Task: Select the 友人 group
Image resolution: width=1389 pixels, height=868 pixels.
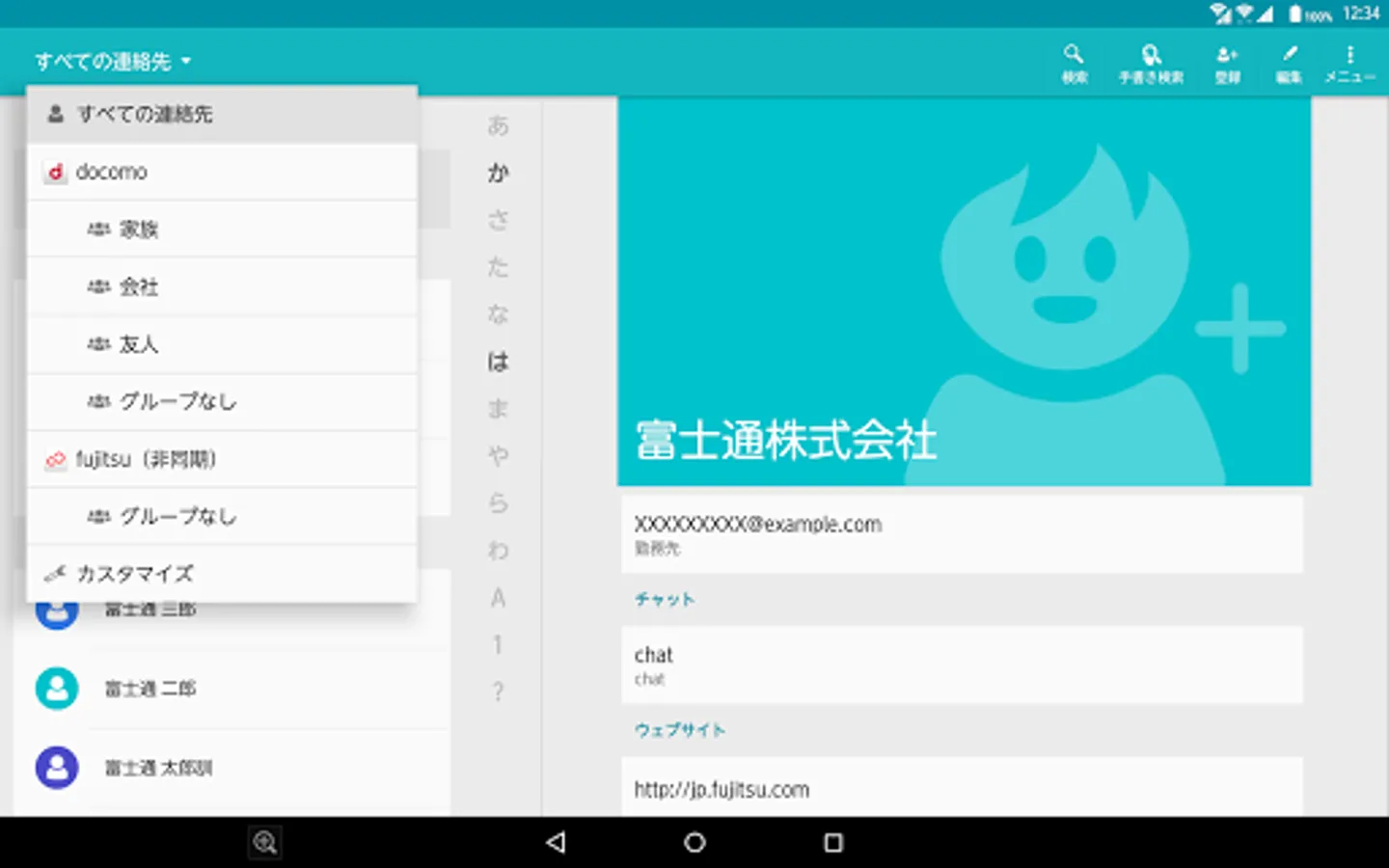Action: [x=222, y=344]
